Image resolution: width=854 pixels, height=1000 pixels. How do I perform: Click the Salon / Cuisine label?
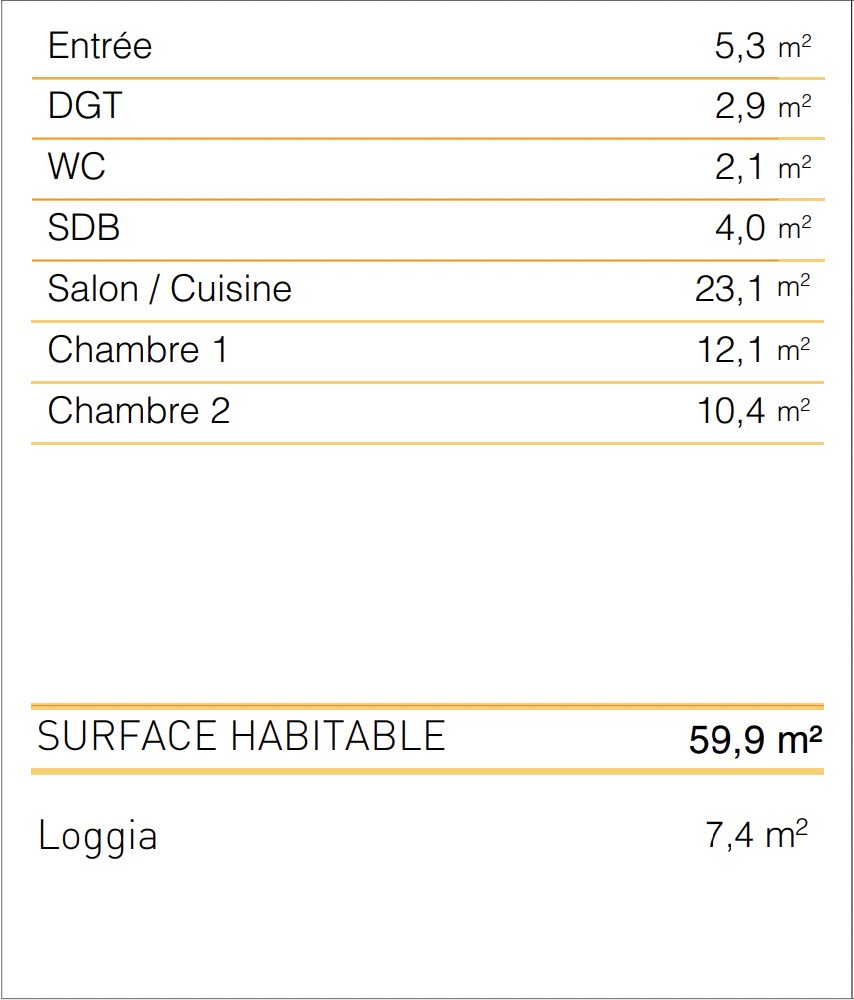[170, 289]
